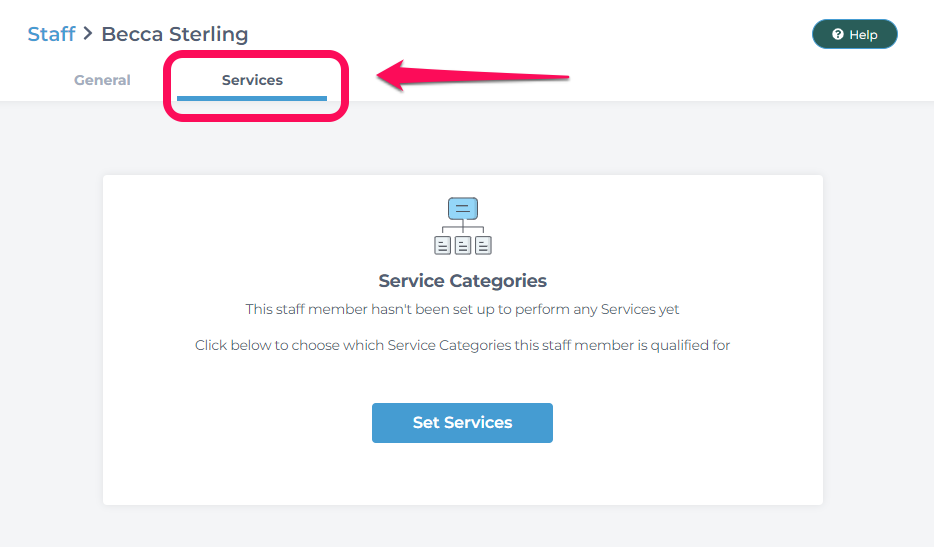Click the question mark icon in Help
This screenshot has height=547, width=934.
[x=838, y=34]
